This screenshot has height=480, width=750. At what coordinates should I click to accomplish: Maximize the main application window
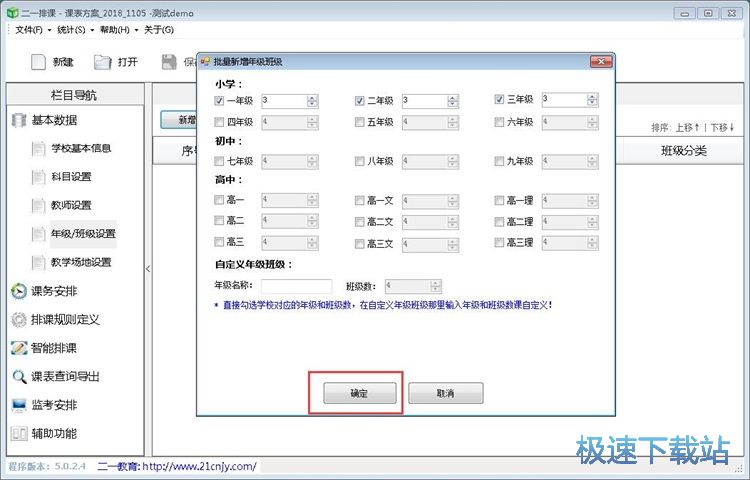(x=708, y=13)
